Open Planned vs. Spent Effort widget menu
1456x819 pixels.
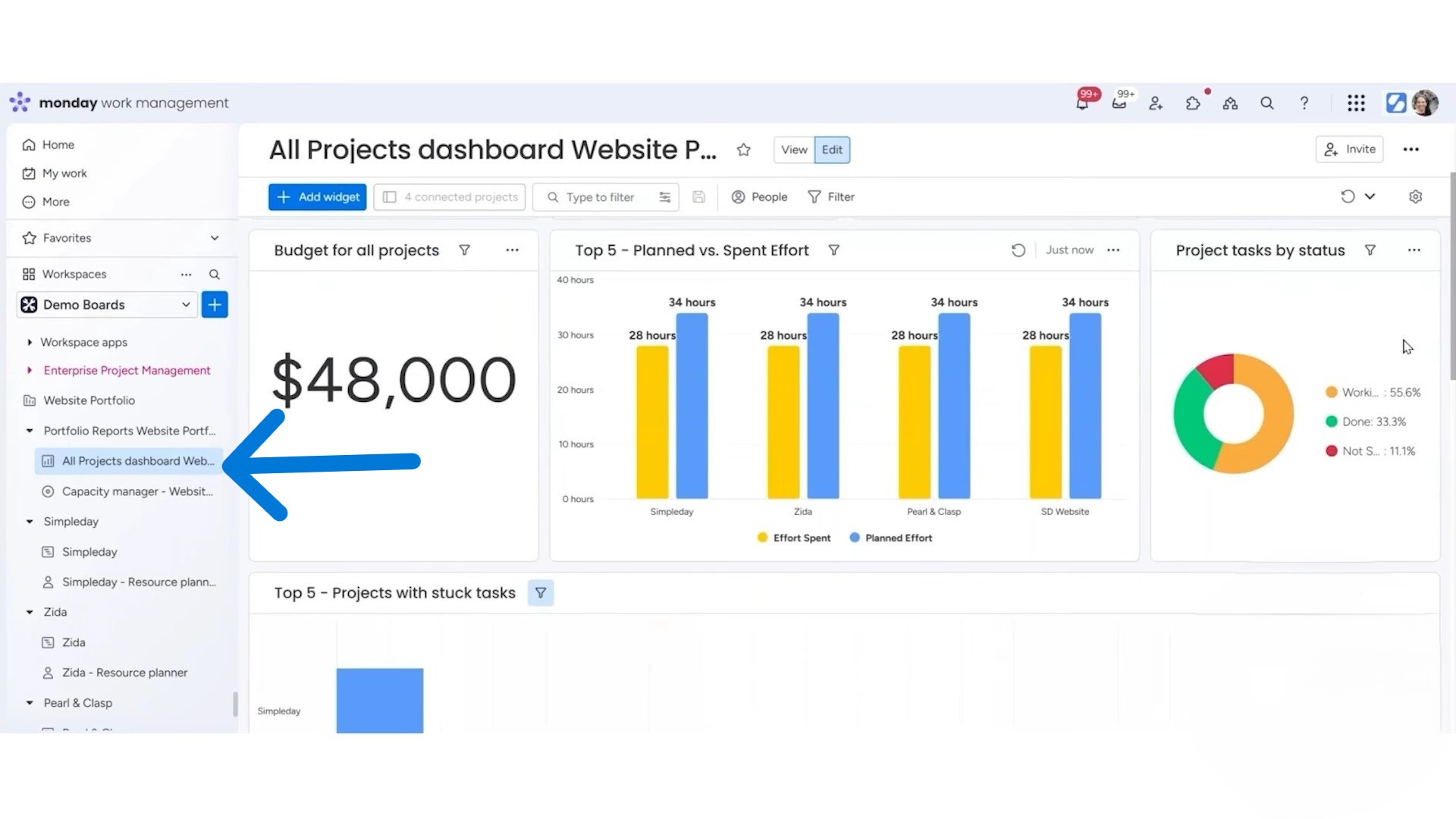[x=1113, y=250]
